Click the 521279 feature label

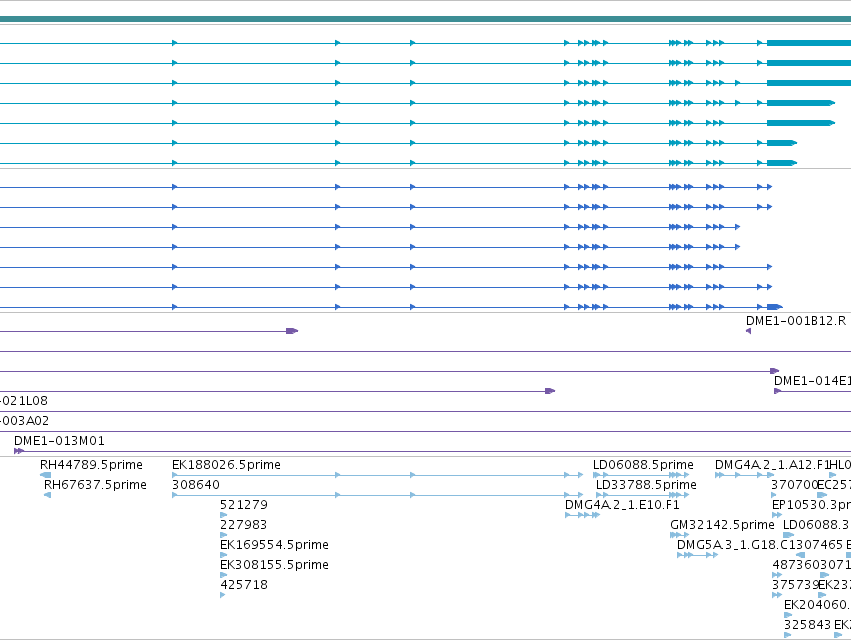point(244,505)
